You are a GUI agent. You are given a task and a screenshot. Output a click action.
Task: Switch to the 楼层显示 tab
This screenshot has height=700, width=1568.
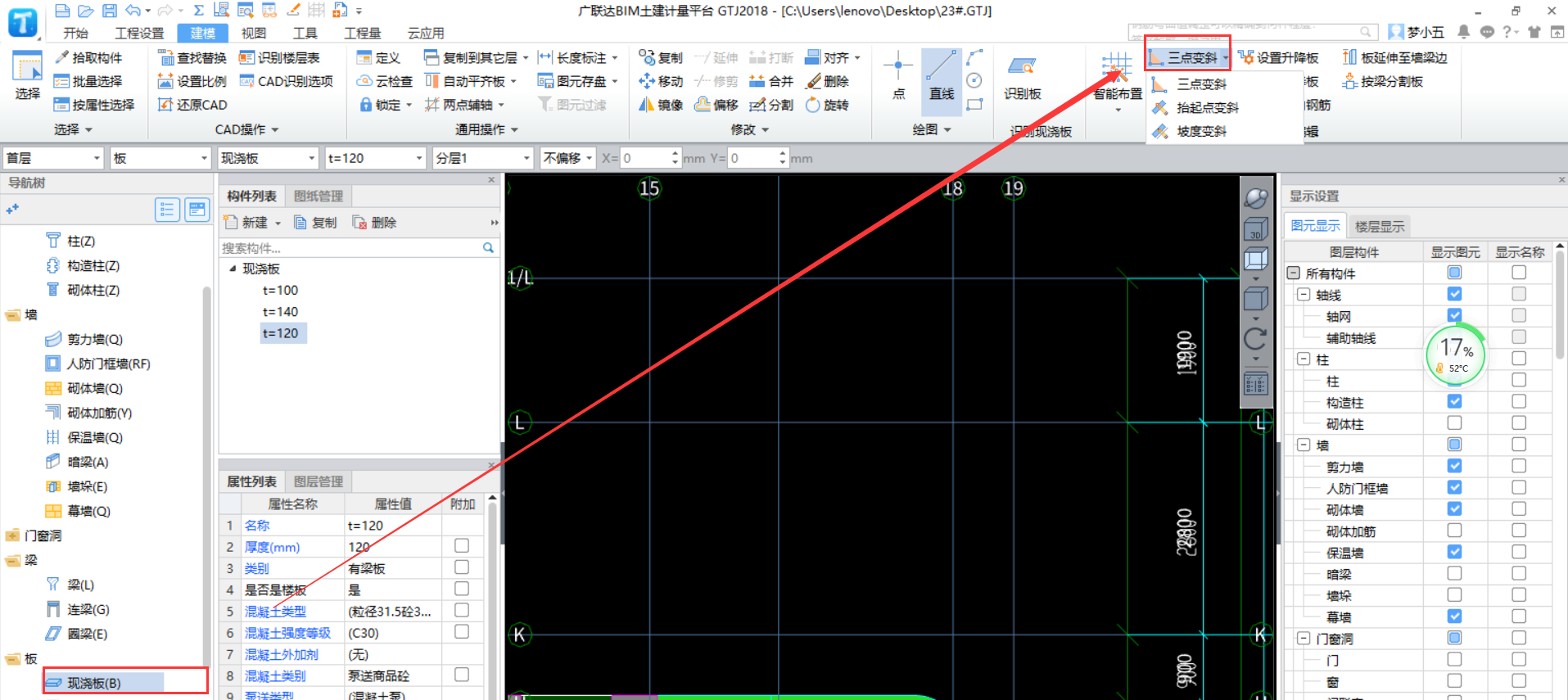pyautogui.click(x=1380, y=226)
